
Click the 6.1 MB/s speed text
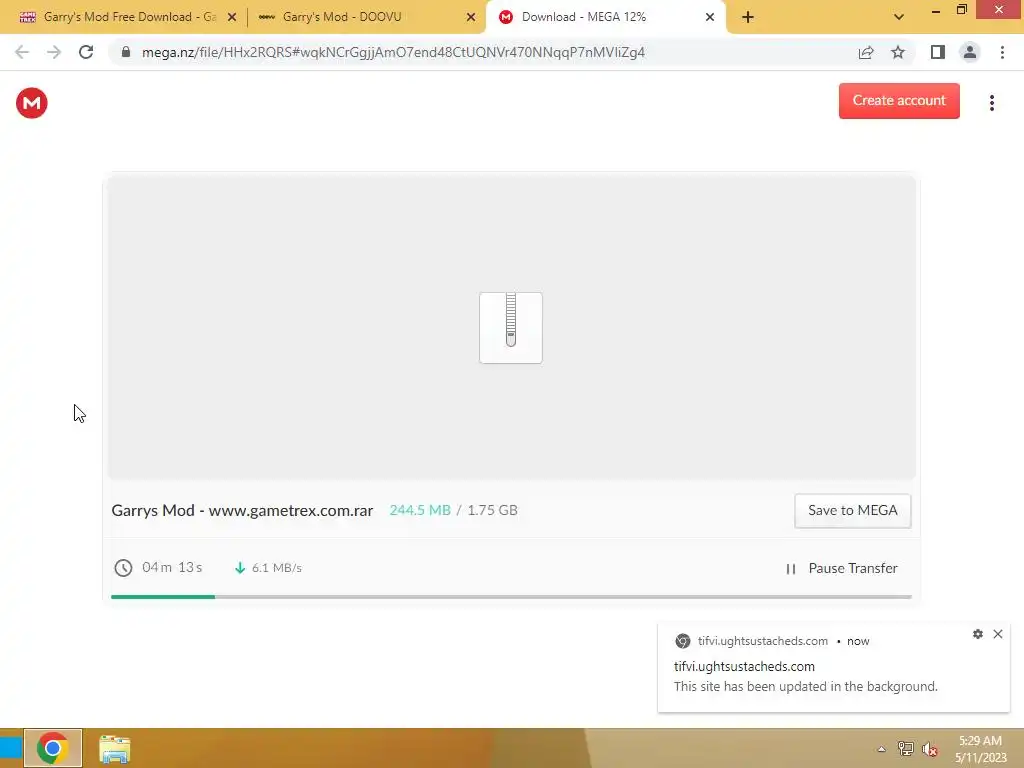click(x=277, y=568)
